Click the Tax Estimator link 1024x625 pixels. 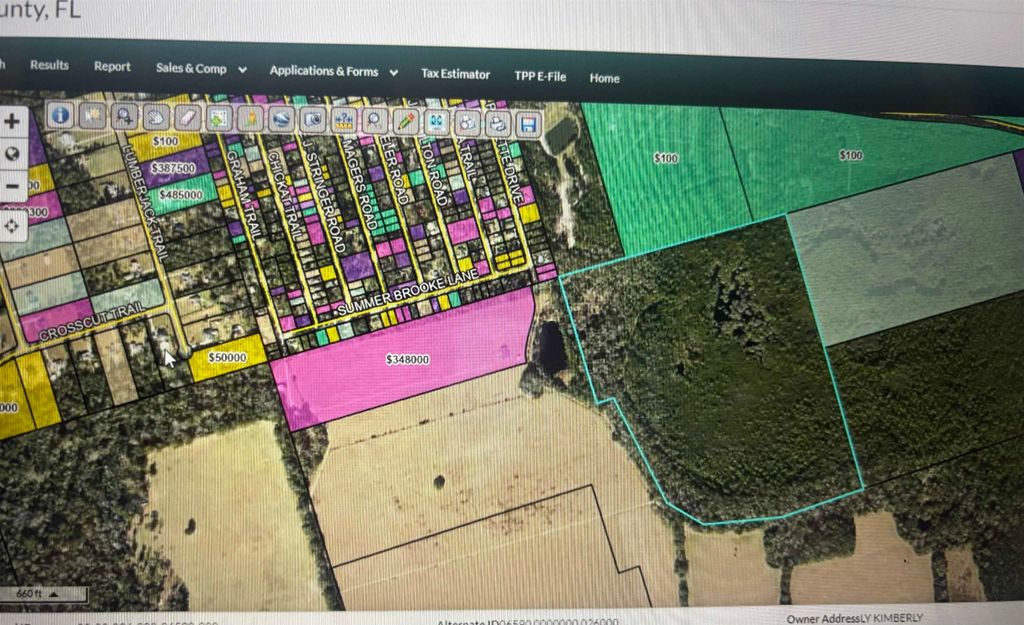point(456,74)
